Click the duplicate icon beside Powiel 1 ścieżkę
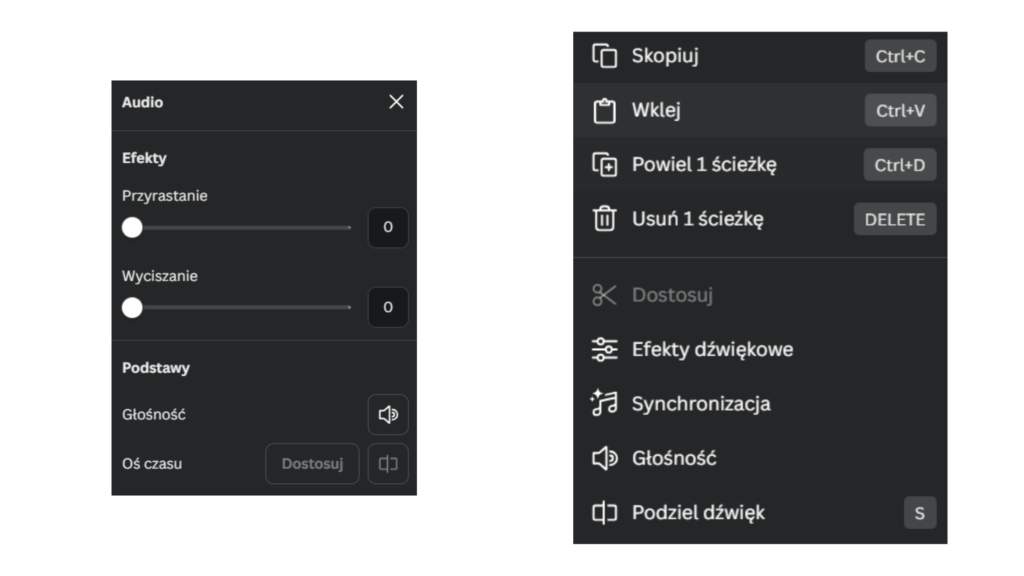1024x576 pixels. [x=604, y=165]
